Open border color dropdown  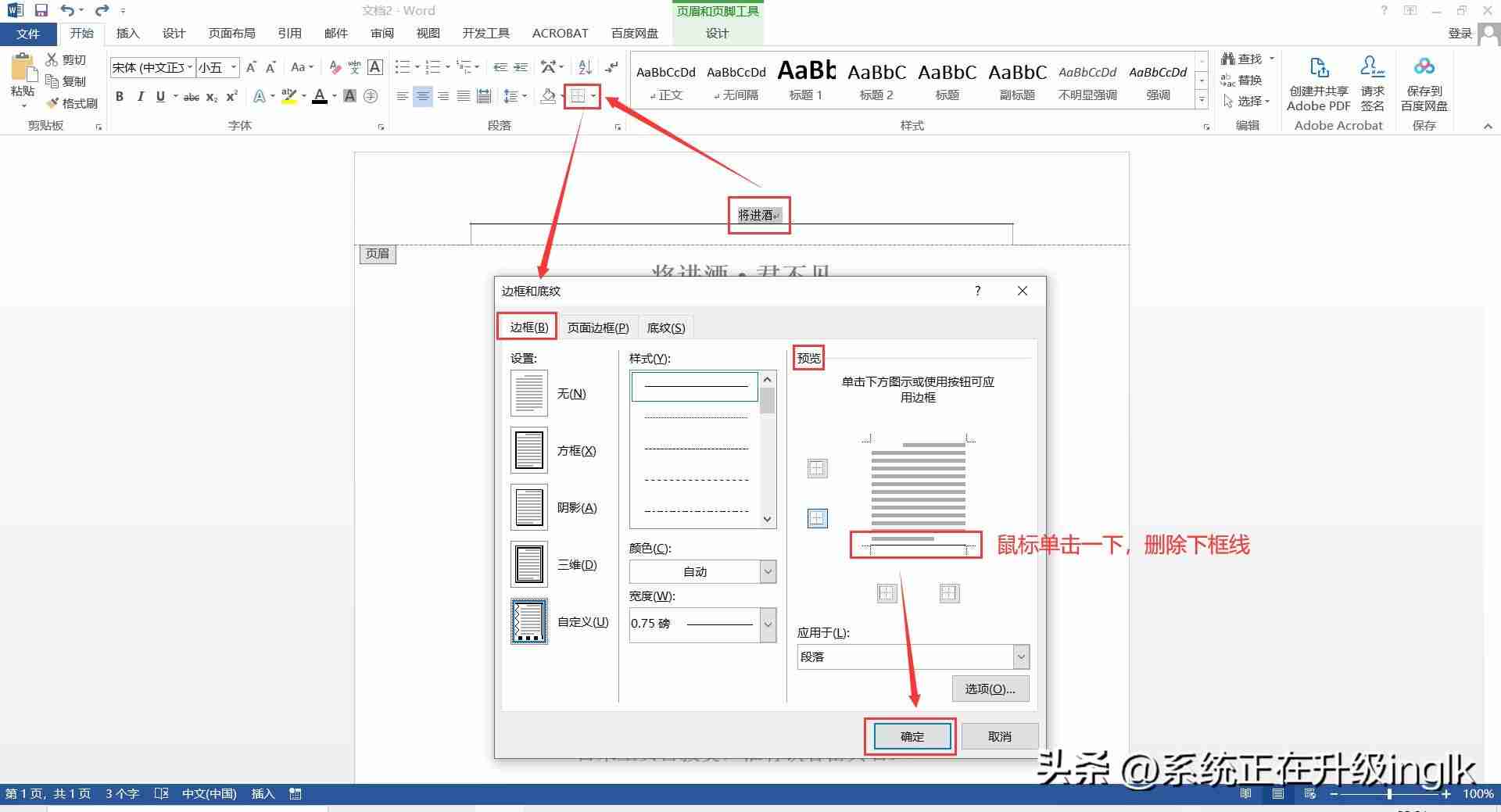[x=768, y=571]
